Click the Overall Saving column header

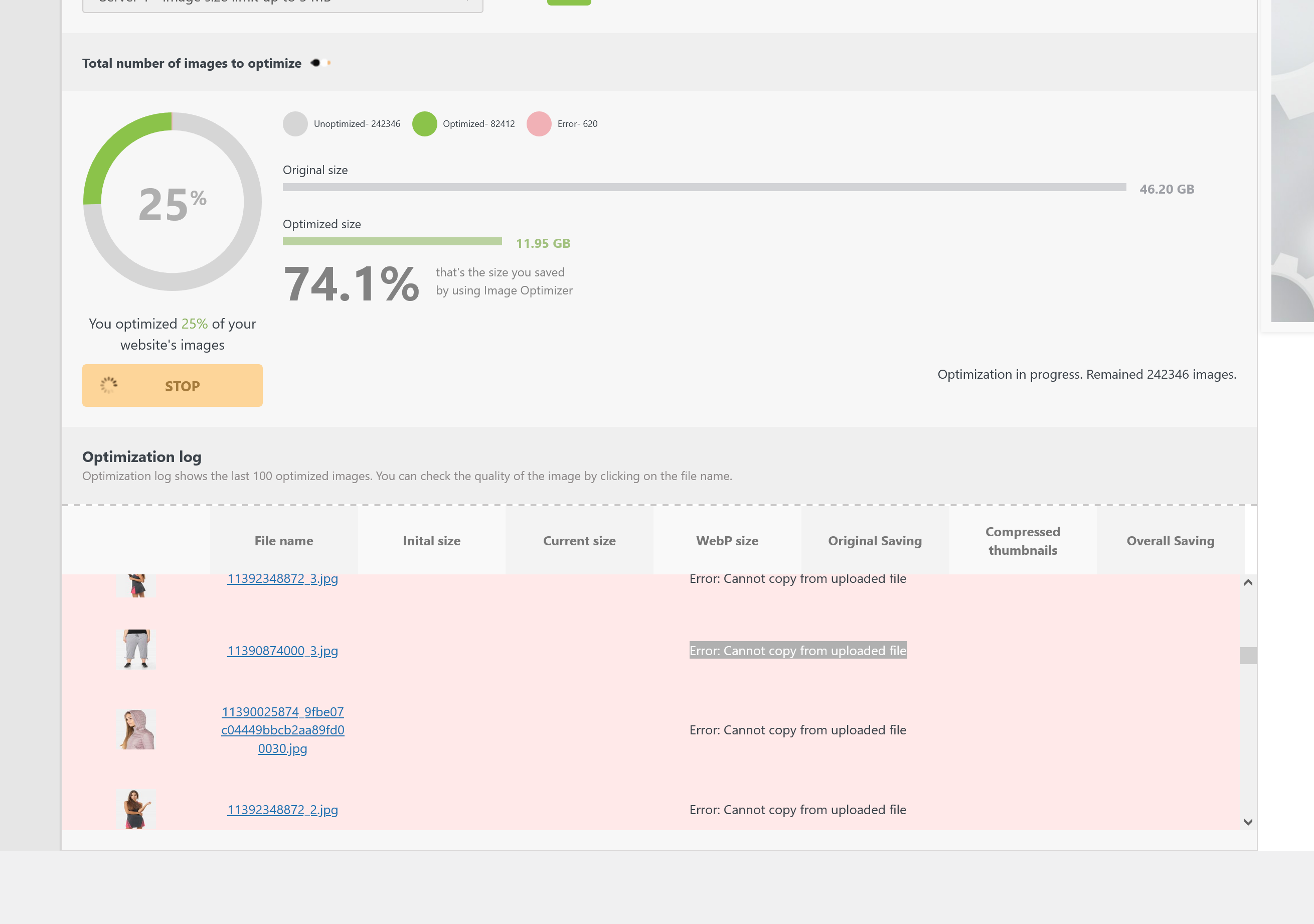pyautogui.click(x=1171, y=541)
